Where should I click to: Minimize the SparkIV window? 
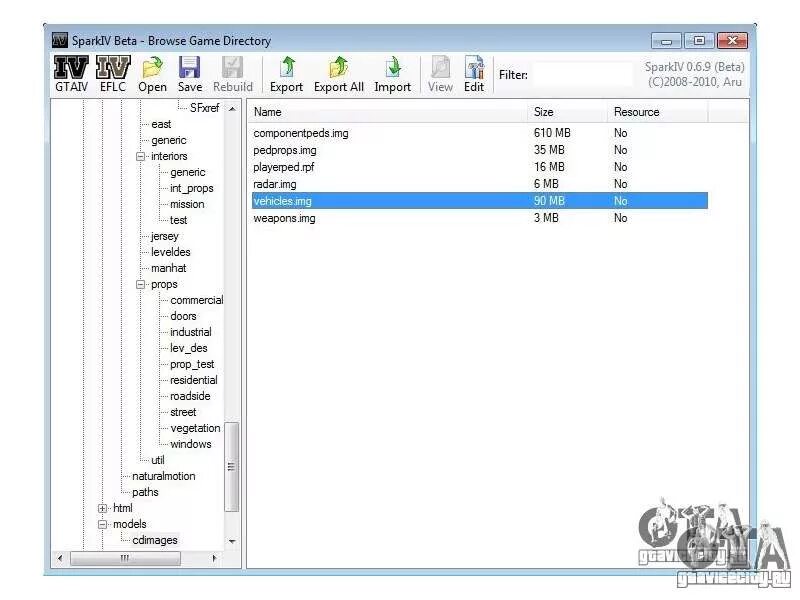coord(666,41)
